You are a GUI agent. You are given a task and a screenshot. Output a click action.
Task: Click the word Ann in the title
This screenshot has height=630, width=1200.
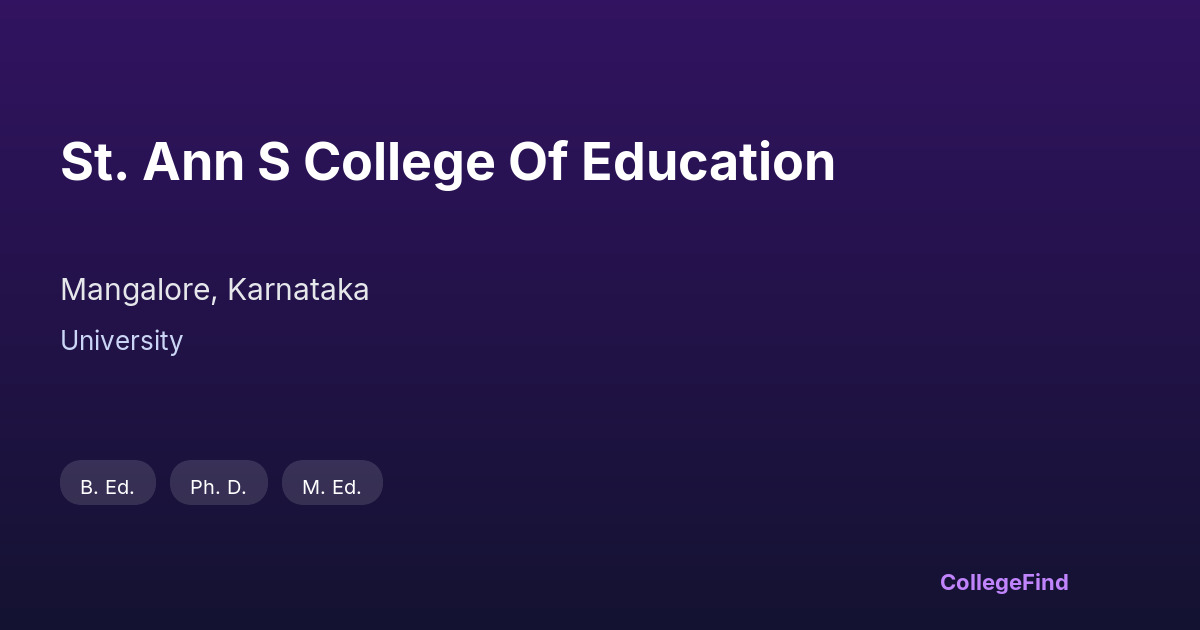(193, 162)
